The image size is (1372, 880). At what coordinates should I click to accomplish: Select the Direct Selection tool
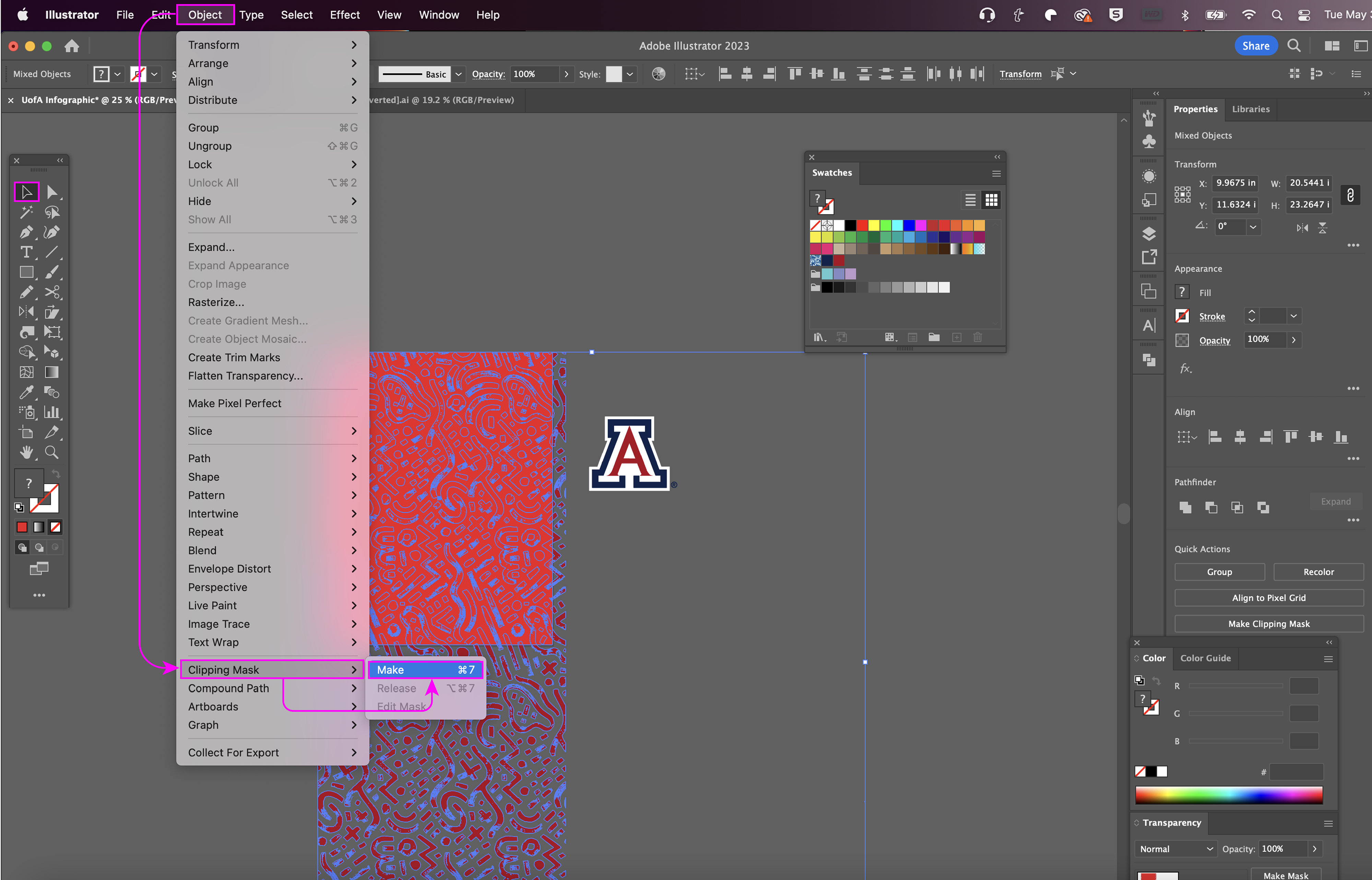click(51, 192)
